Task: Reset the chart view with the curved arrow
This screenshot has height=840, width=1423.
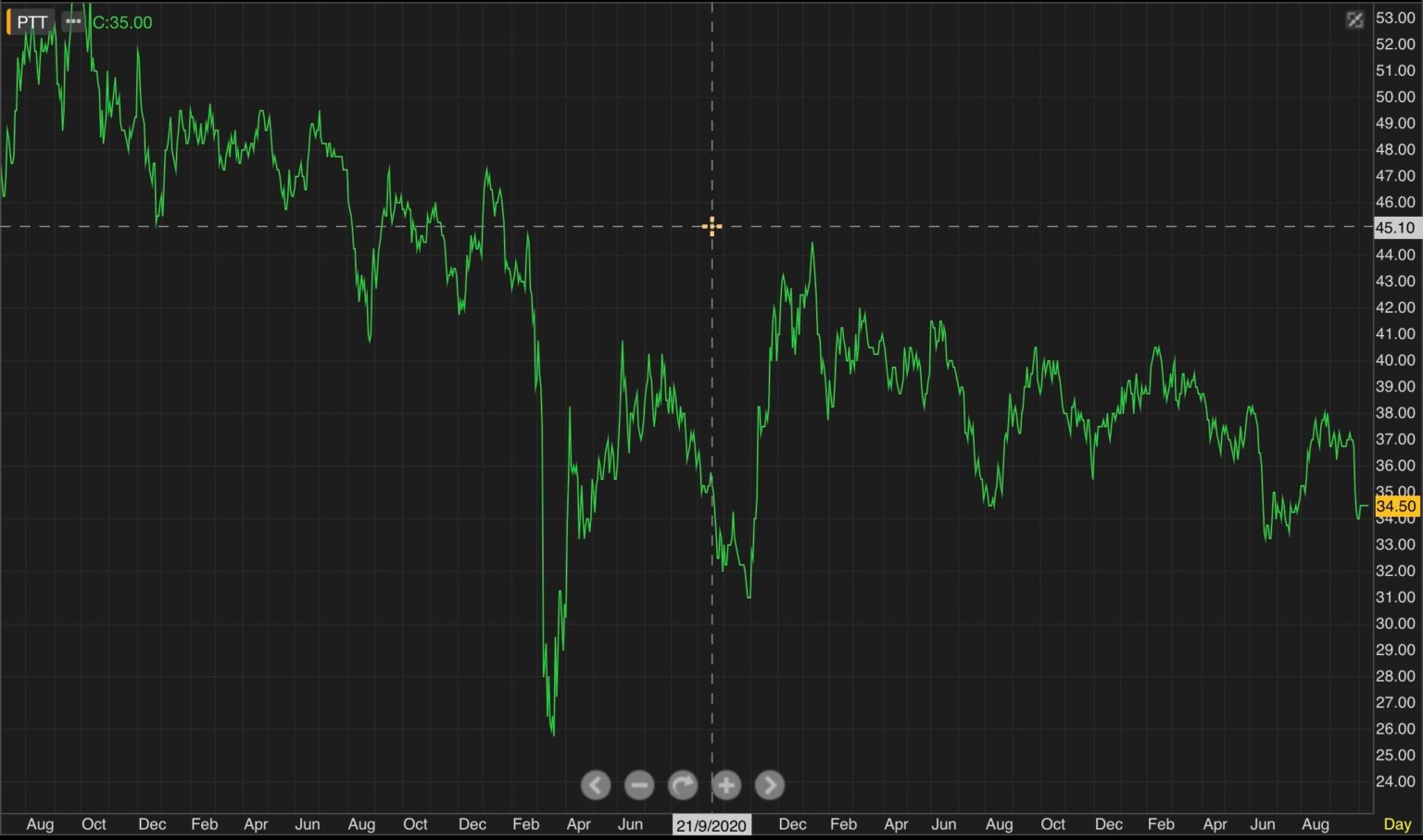Action: 683,784
